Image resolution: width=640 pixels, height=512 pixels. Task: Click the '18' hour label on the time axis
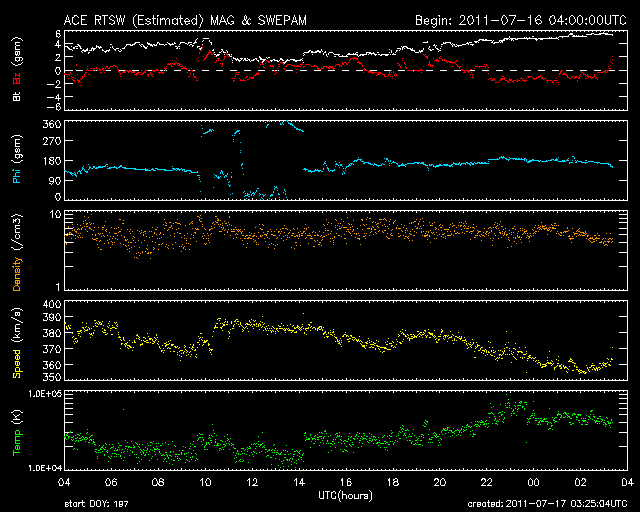393,483
